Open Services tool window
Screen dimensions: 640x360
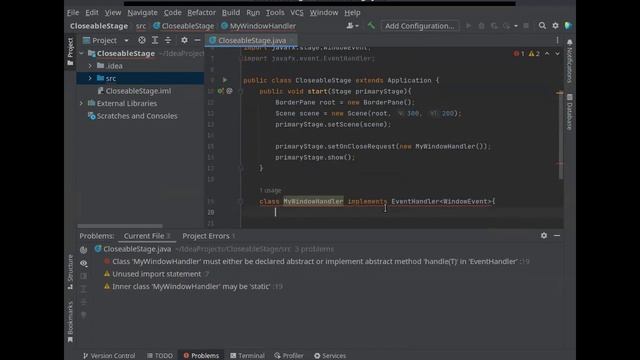click(x=330, y=356)
